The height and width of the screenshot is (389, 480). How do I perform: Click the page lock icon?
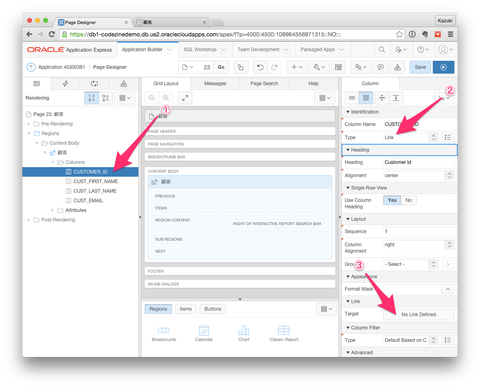[240, 67]
